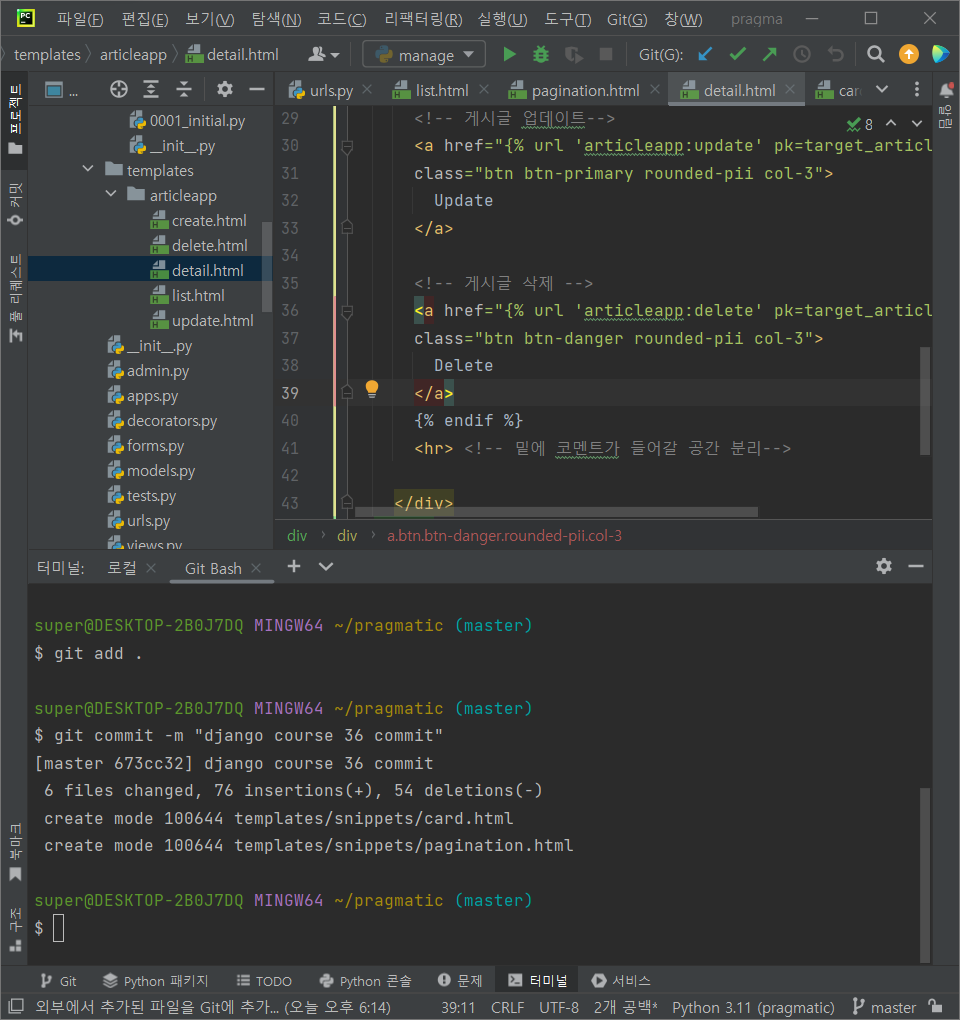The image size is (960, 1020).
Task: Update project with Git pull arrow
Action: [x=704, y=55]
